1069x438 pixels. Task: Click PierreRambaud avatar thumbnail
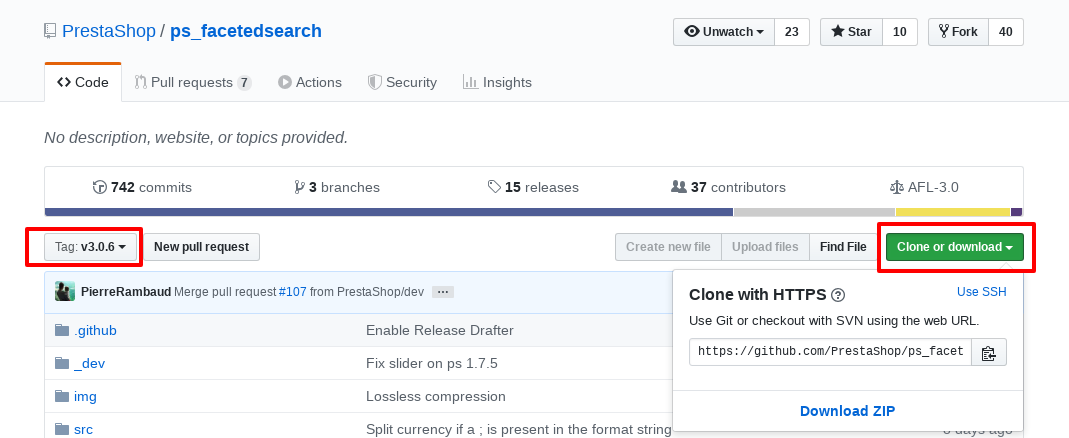pyautogui.click(x=65, y=292)
